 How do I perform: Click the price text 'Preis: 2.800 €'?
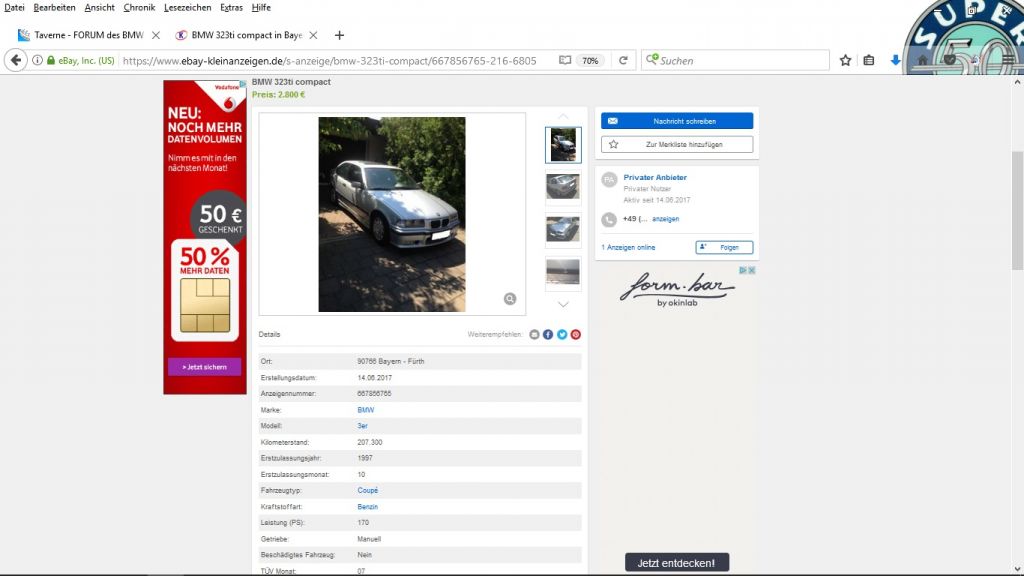click(278, 95)
